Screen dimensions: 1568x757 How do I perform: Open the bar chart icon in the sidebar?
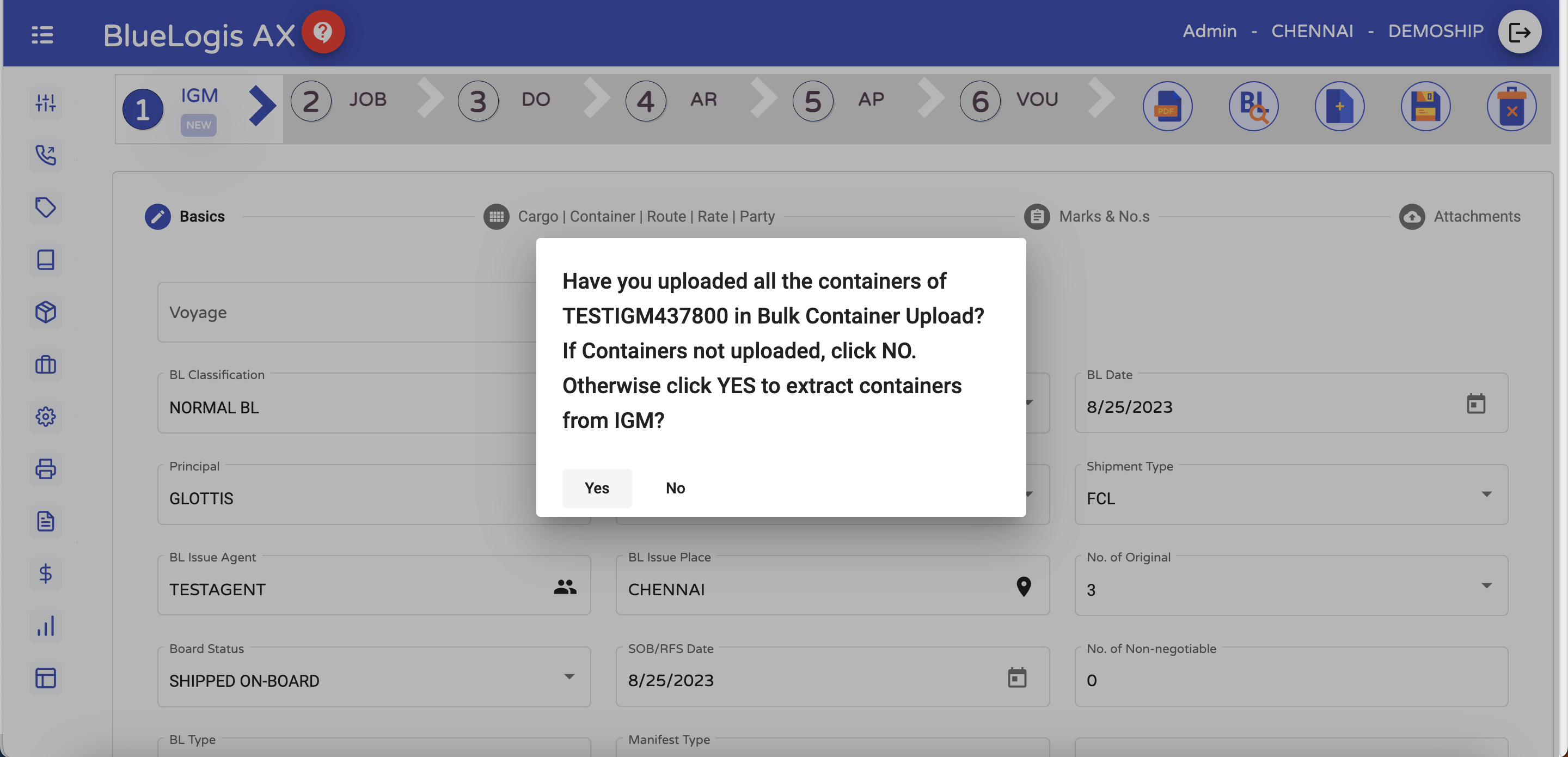click(x=46, y=625)
